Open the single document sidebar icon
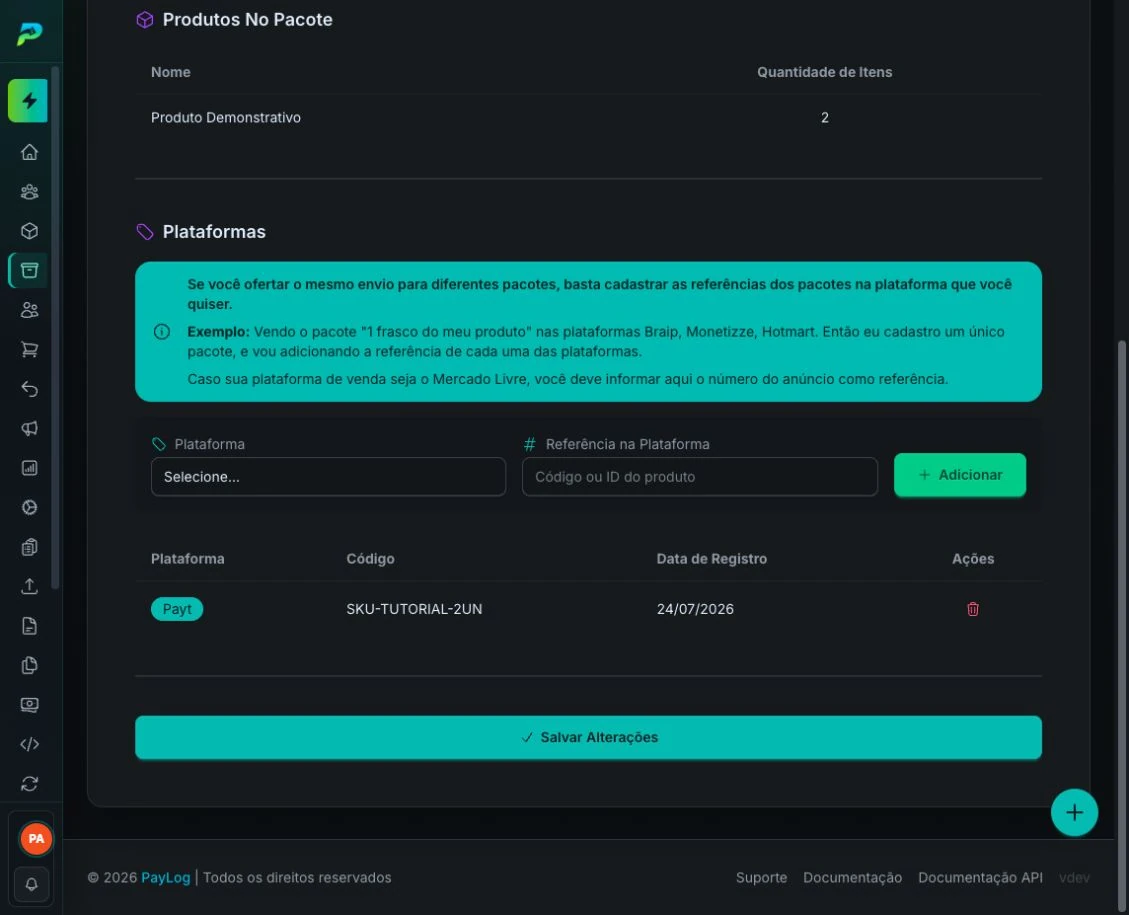This screenshot has height=915, width=1129. (30, 626)
